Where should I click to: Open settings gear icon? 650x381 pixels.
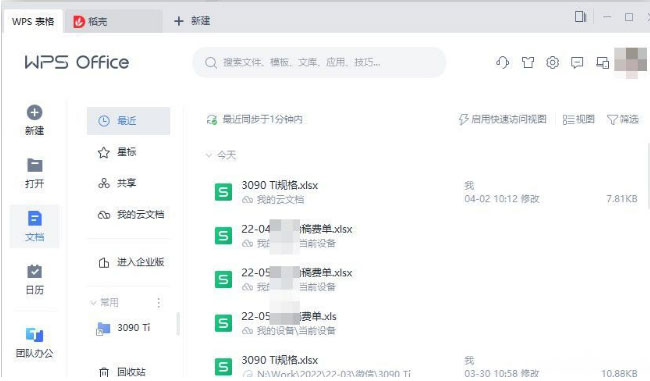(x=552, y=63)
